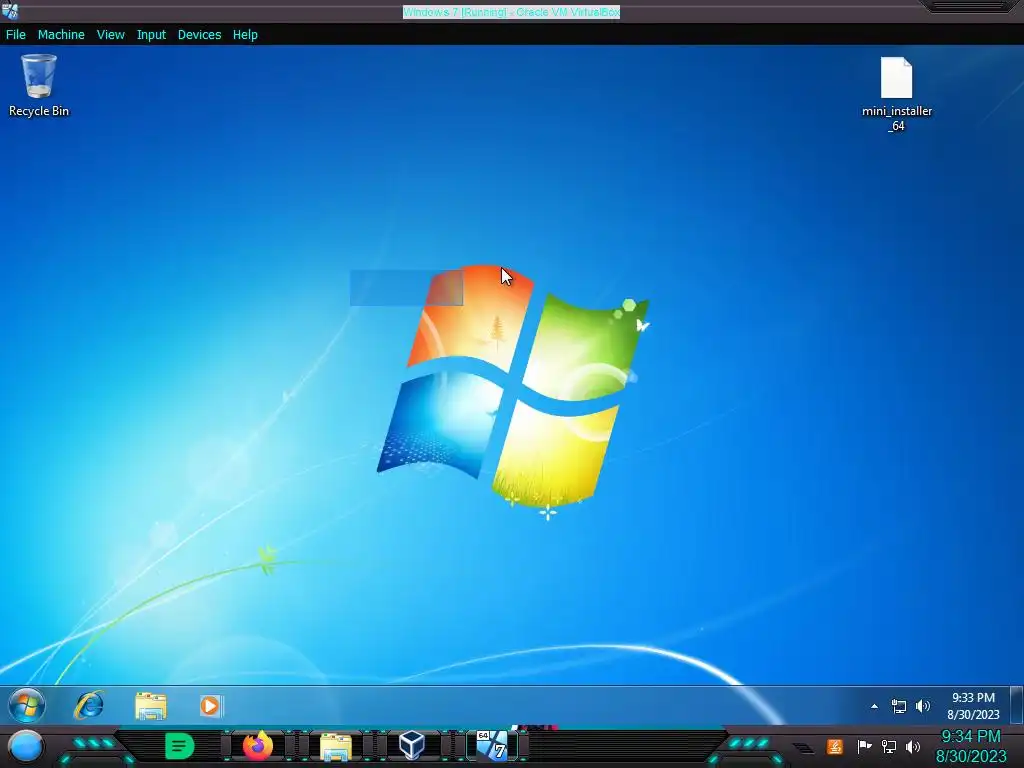Click guest volume speaker tray icon
Screen dimensions: 1024x768
[922, 706]
